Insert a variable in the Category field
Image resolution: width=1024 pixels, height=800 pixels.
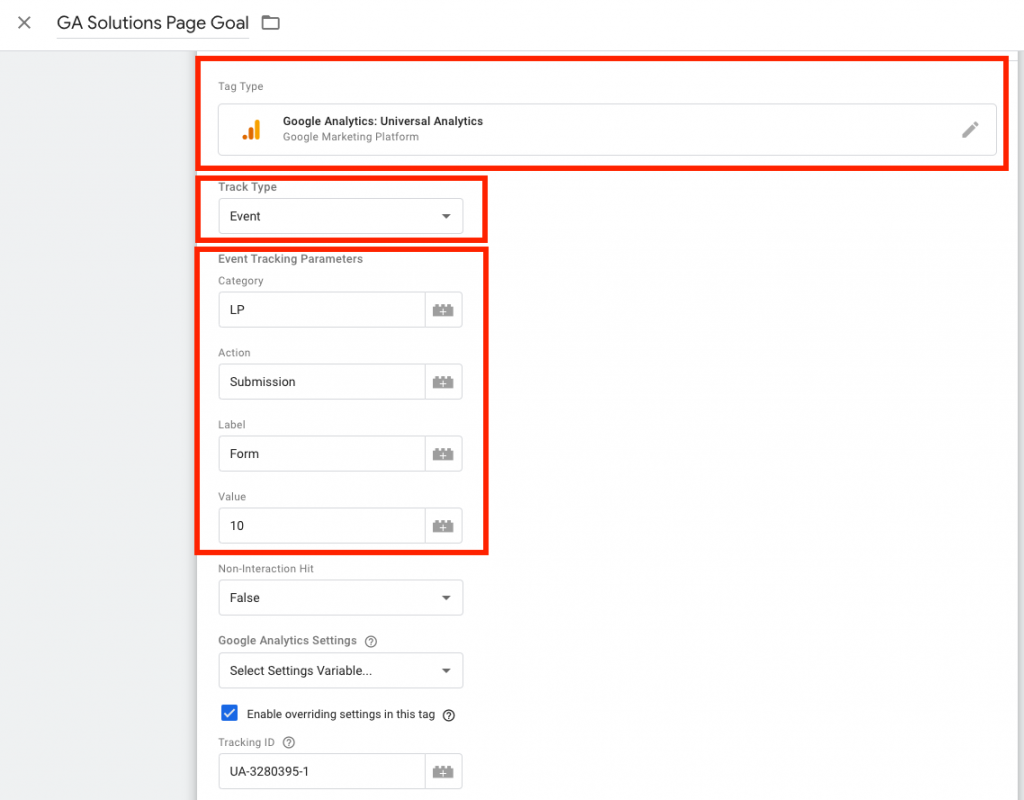(443, 310)
